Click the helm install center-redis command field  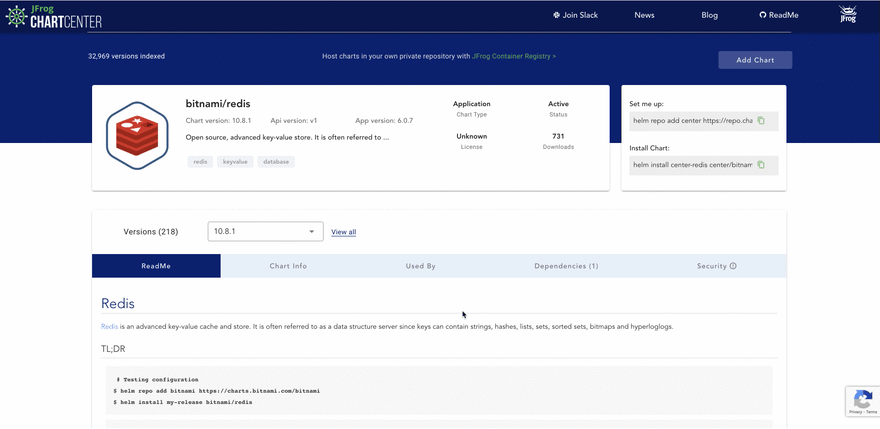(x=704, y=165)
